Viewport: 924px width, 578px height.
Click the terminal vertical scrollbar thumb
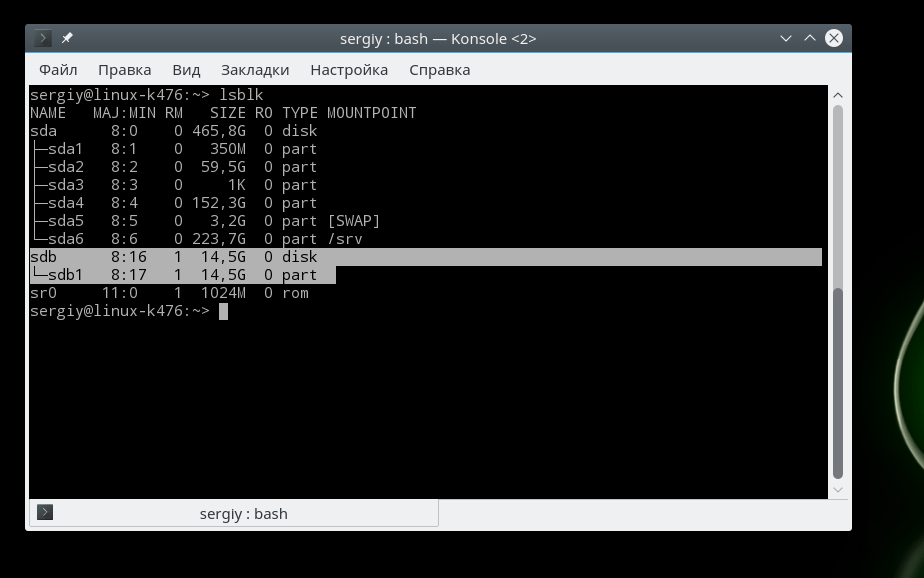click(x=838, y=383)
